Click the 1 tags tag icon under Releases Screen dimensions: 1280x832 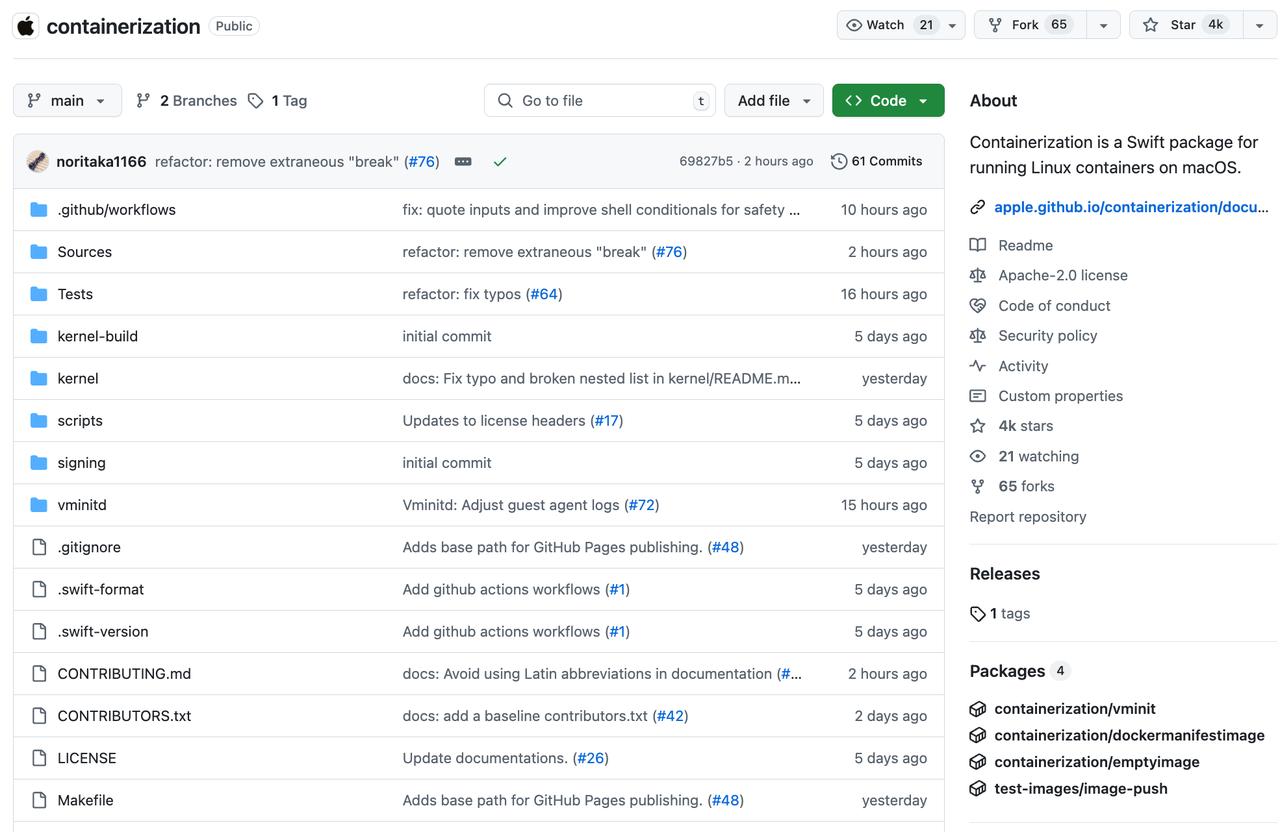point(978,614)
